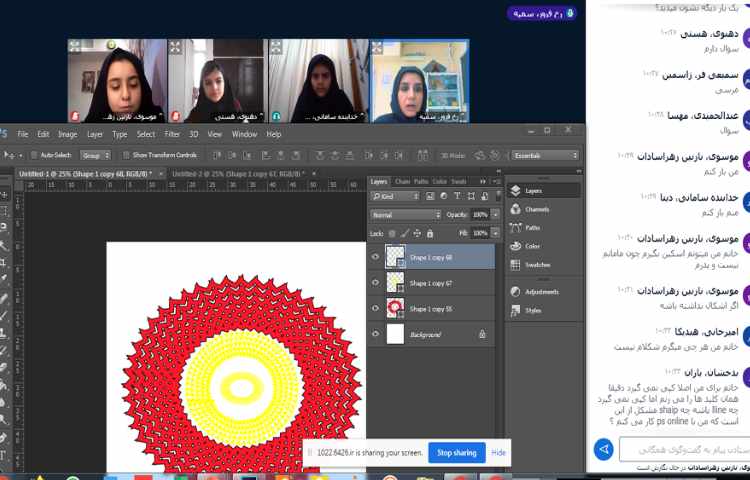This screenshot has width=750, height=480.
Task: Click the Fill 100% field
Action: (x=480, y=233)
